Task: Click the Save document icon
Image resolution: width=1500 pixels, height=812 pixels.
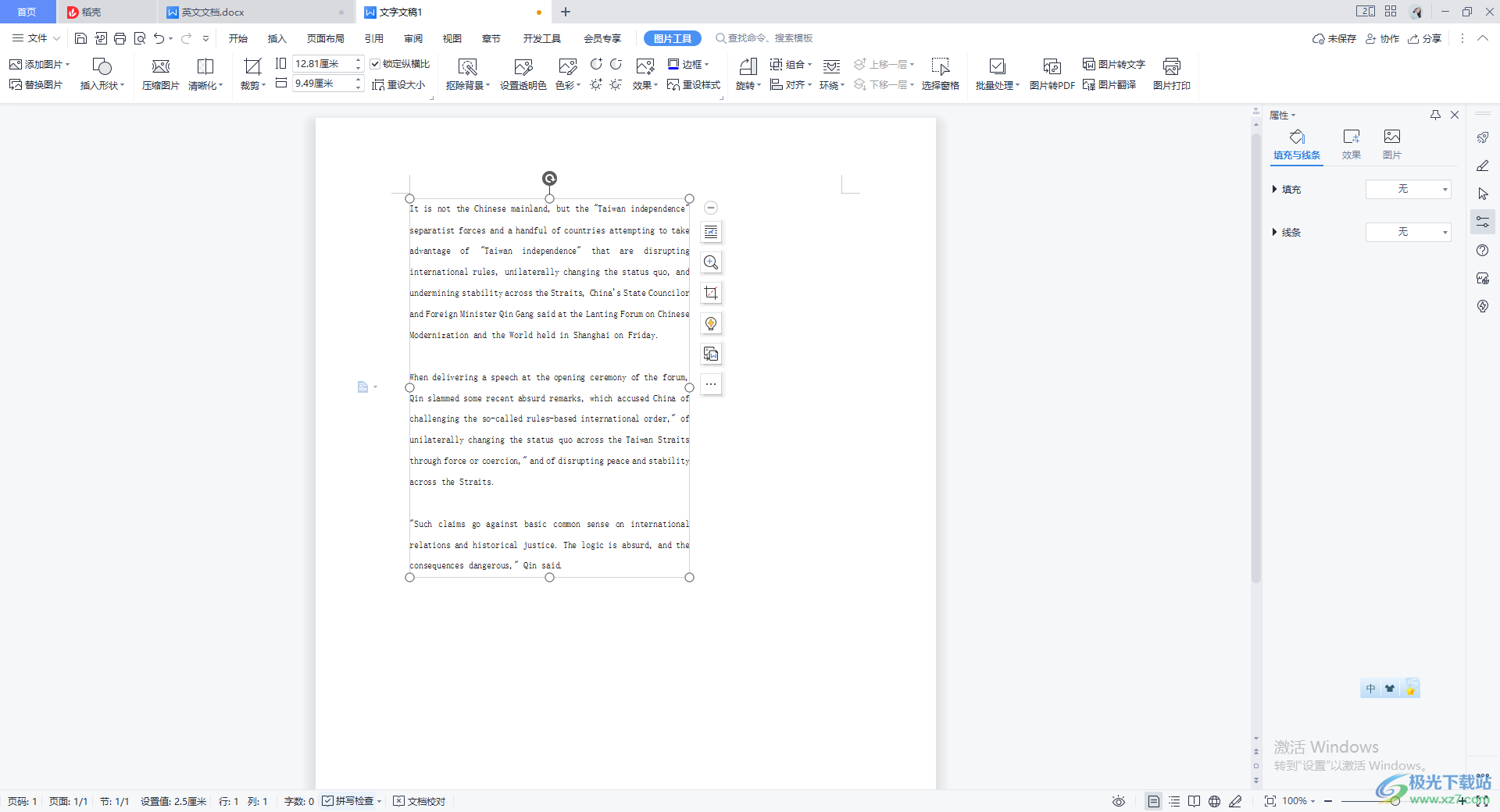Action: click(x=80, y=38)
